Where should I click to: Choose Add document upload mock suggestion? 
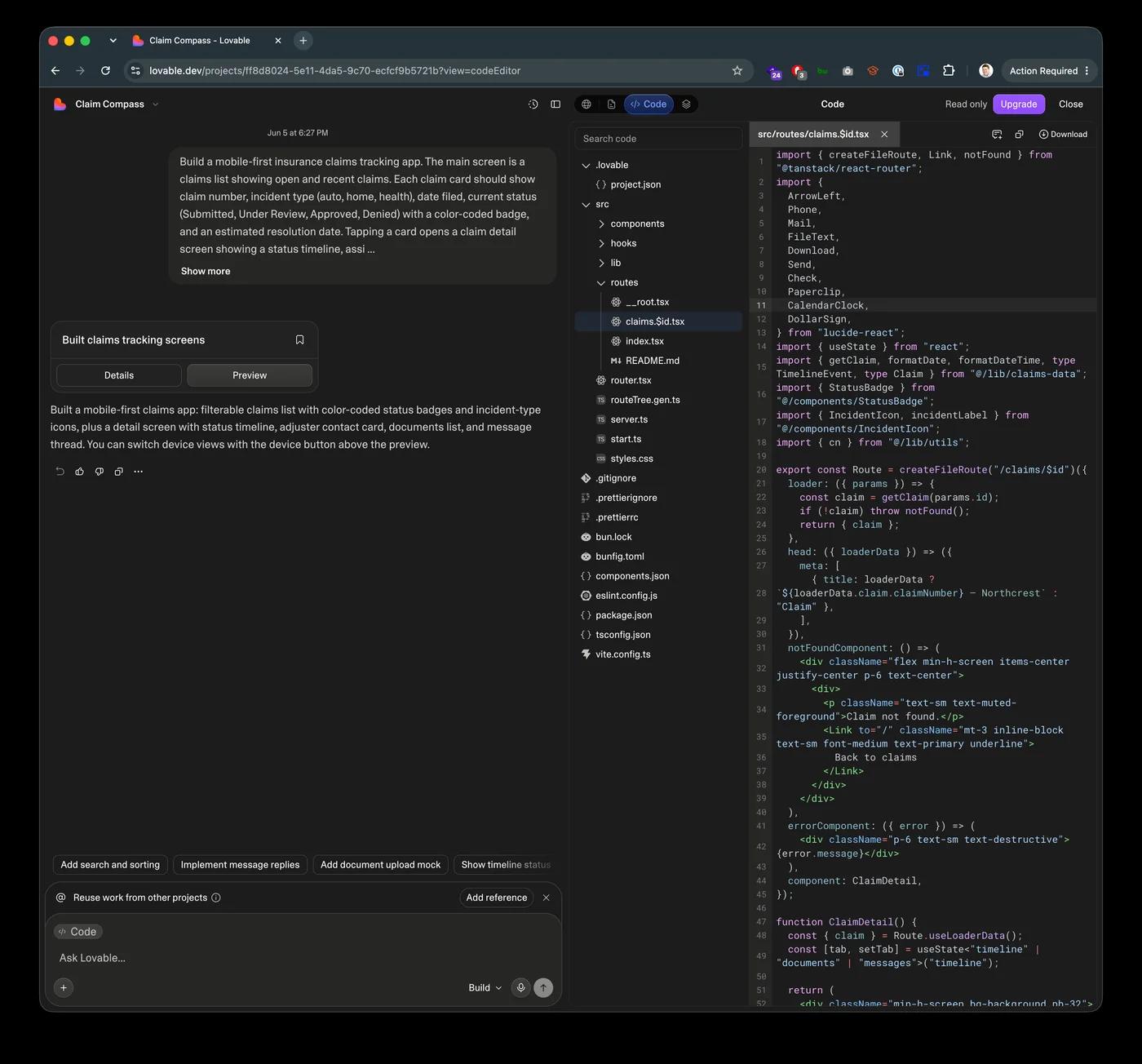point(380,865)
